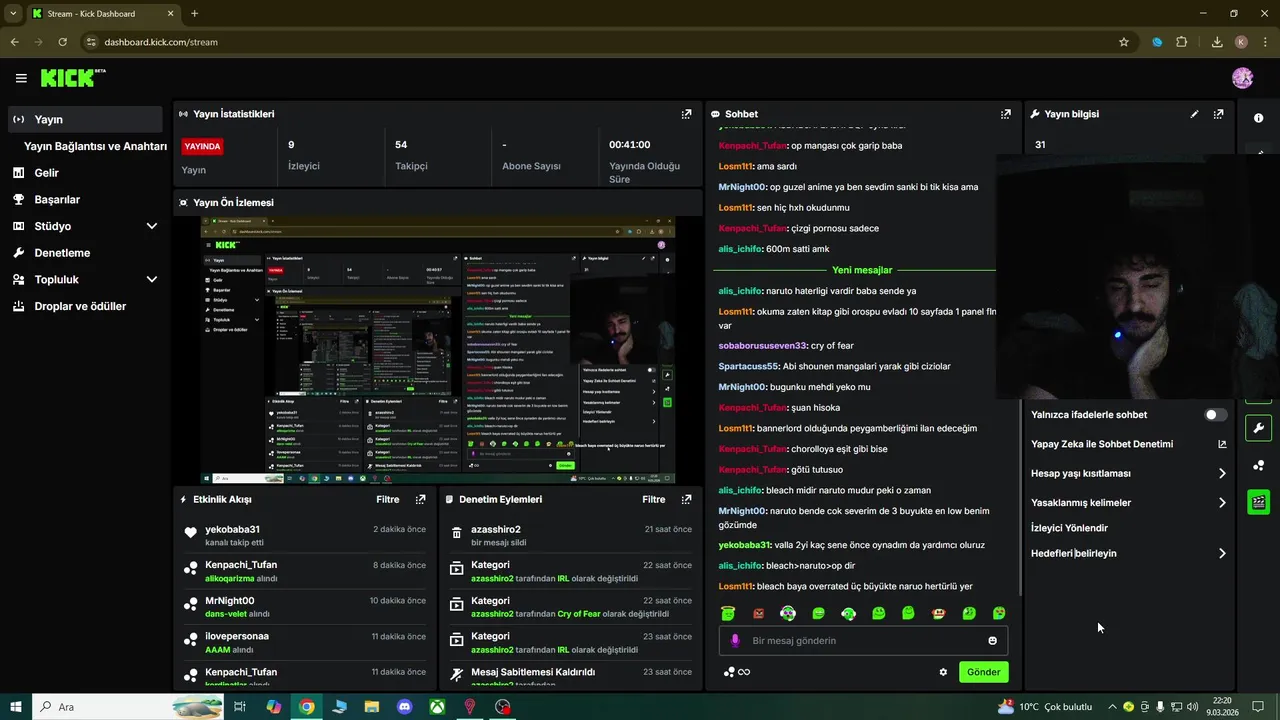Open Yasaklanmış kelimeler chevron

click(x=1222, y=503)
